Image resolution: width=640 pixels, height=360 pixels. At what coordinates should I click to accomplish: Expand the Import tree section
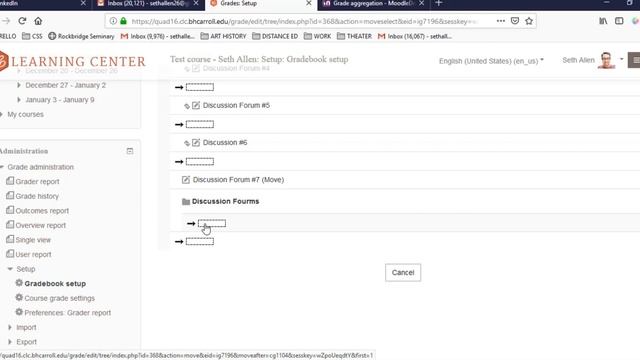click(x=10, y=327)
